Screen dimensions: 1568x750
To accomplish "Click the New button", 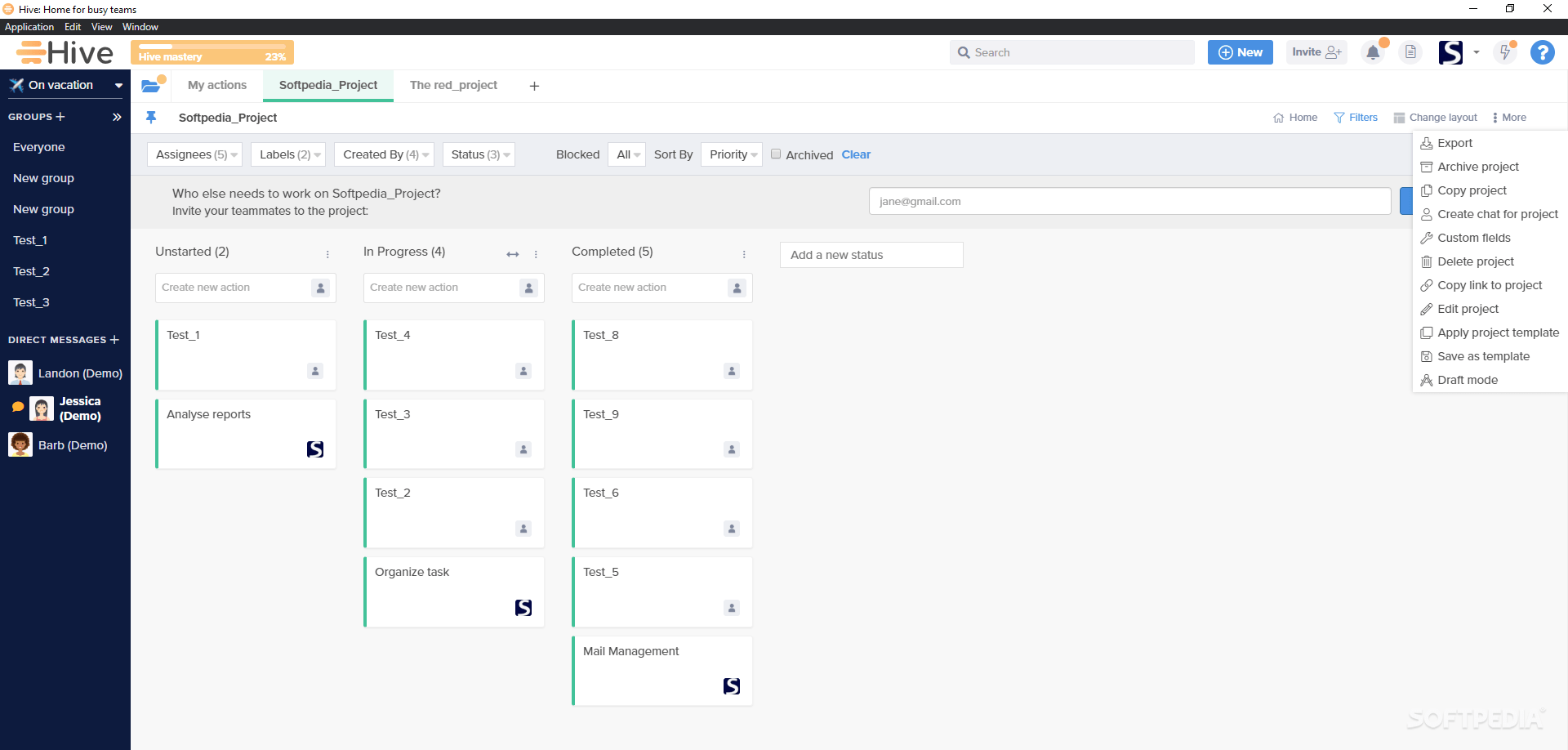I will point(1240,52).
